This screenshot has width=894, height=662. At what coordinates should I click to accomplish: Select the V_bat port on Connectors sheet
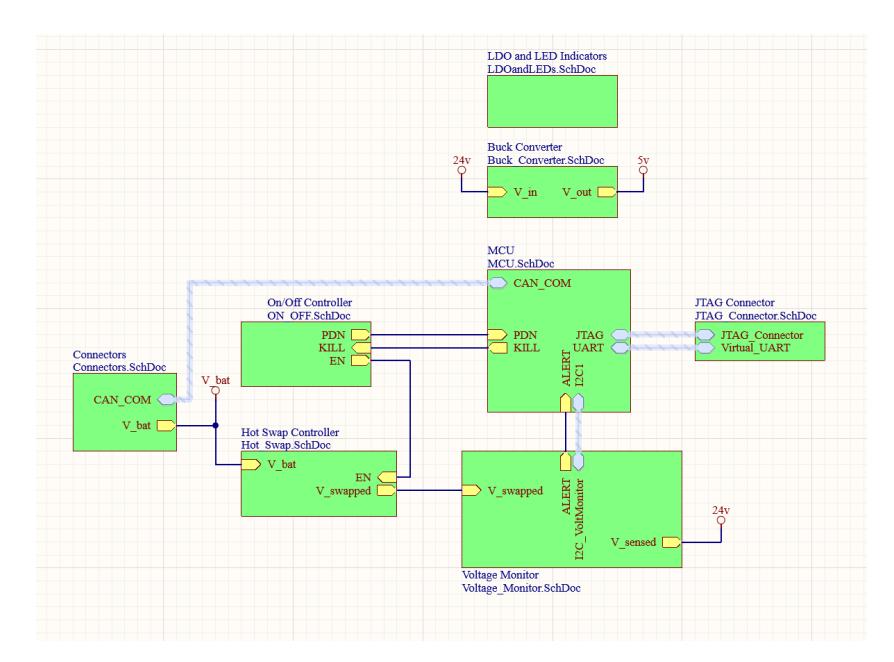tap(166, 425)
